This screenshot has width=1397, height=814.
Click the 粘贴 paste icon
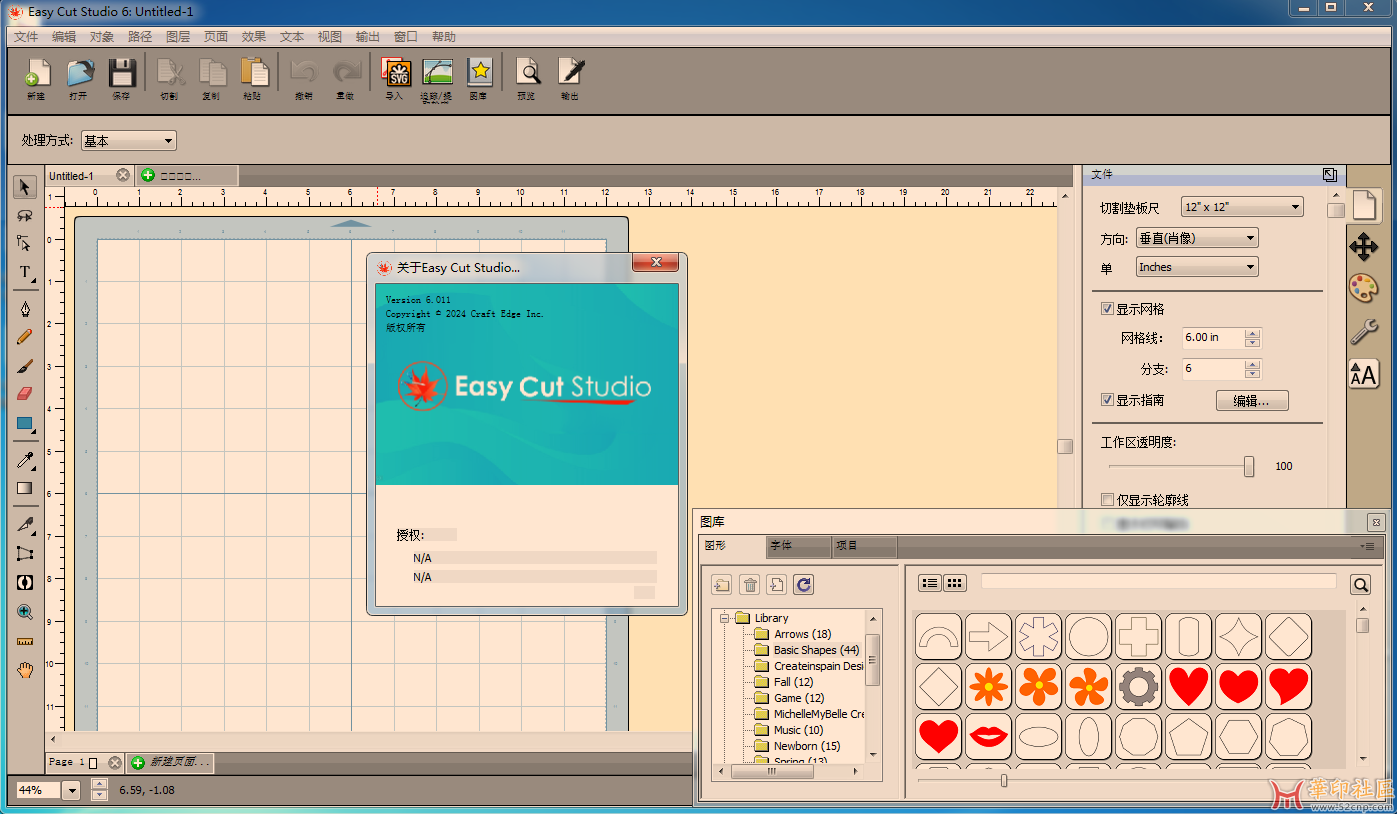click(254, 73)
